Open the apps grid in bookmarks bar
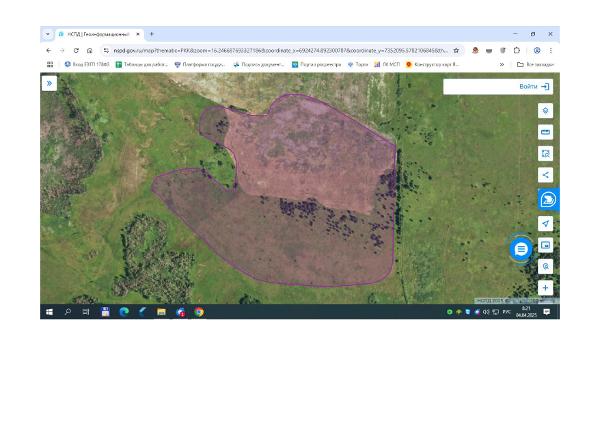The image size is (600, 424). pos(50,64)
